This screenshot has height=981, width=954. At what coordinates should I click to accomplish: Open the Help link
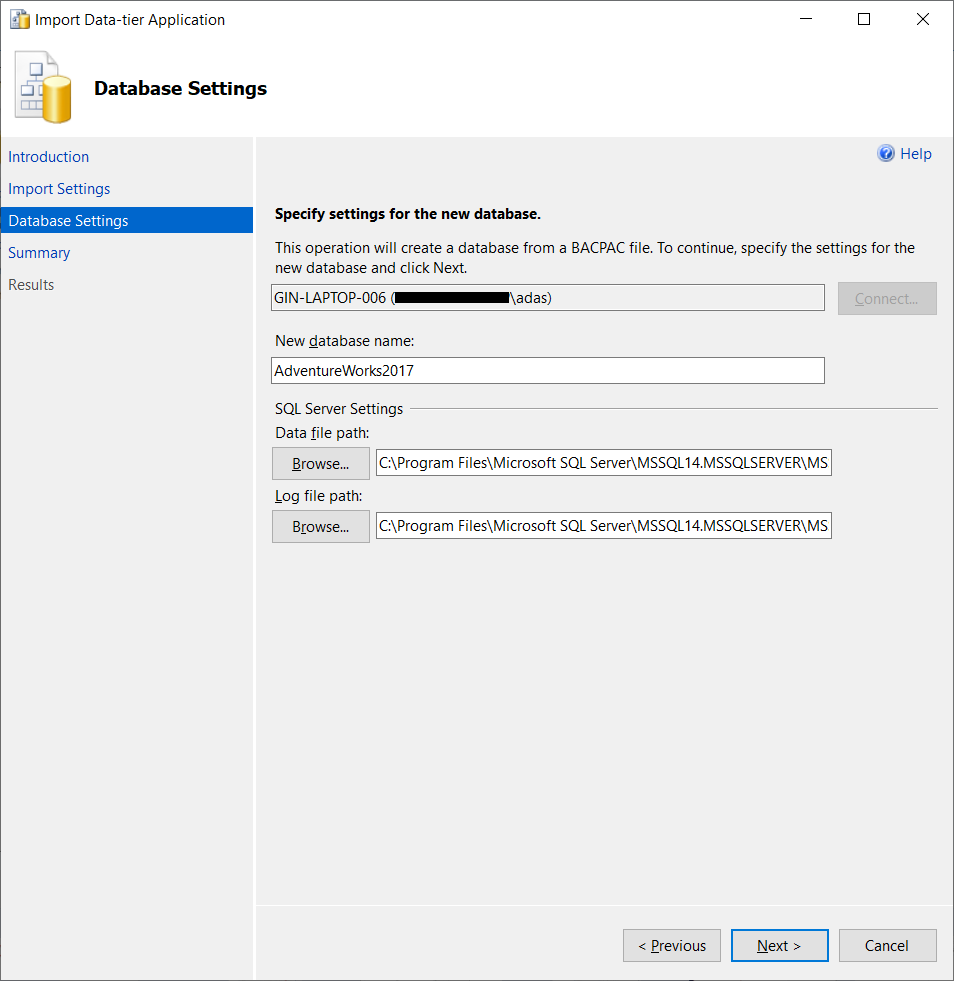[x=913, y=153]
